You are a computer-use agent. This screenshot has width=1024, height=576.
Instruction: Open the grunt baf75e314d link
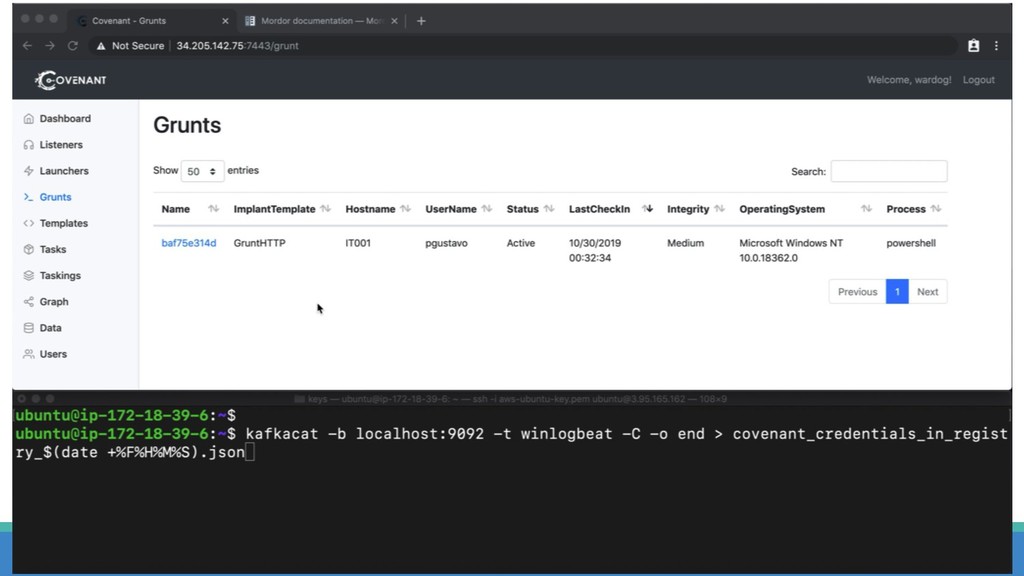pos(189,243)
